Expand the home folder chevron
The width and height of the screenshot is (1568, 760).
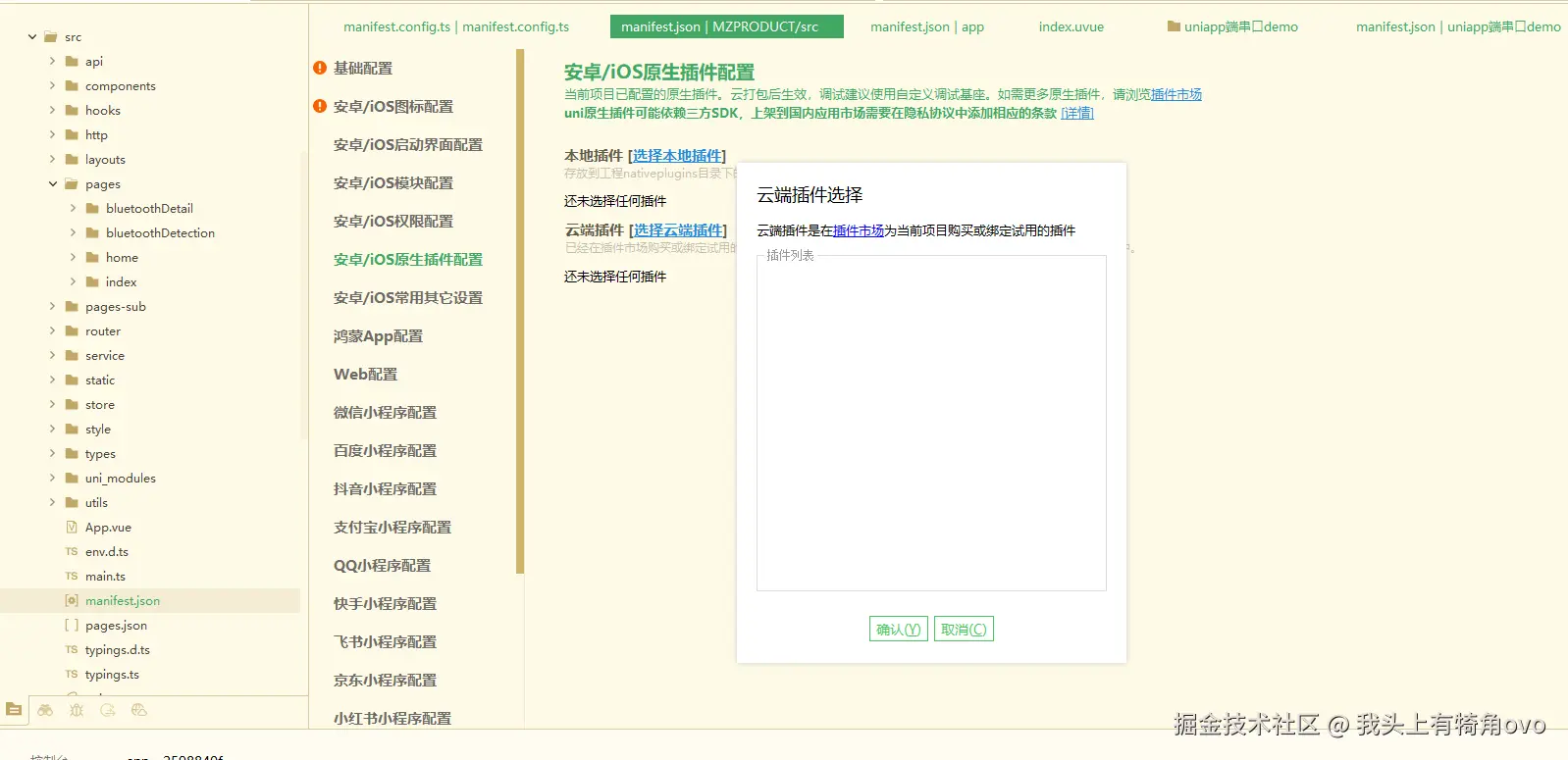(73, 257)
